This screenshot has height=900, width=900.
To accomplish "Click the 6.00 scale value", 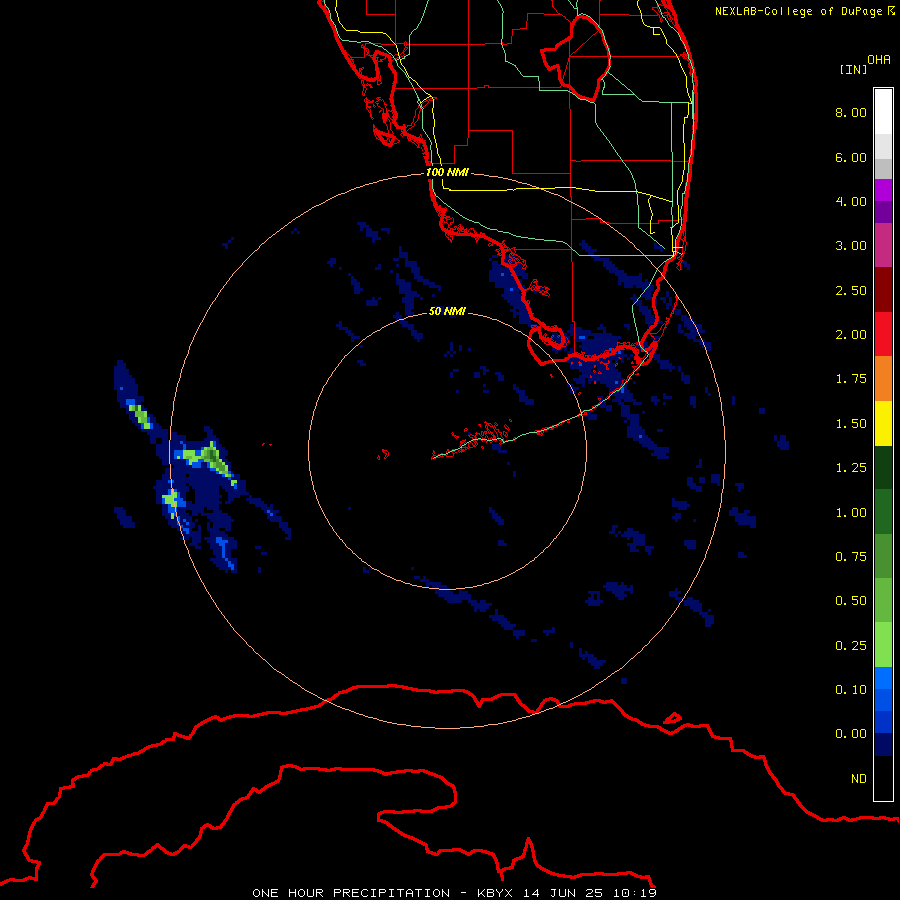I will click(851, 157).
